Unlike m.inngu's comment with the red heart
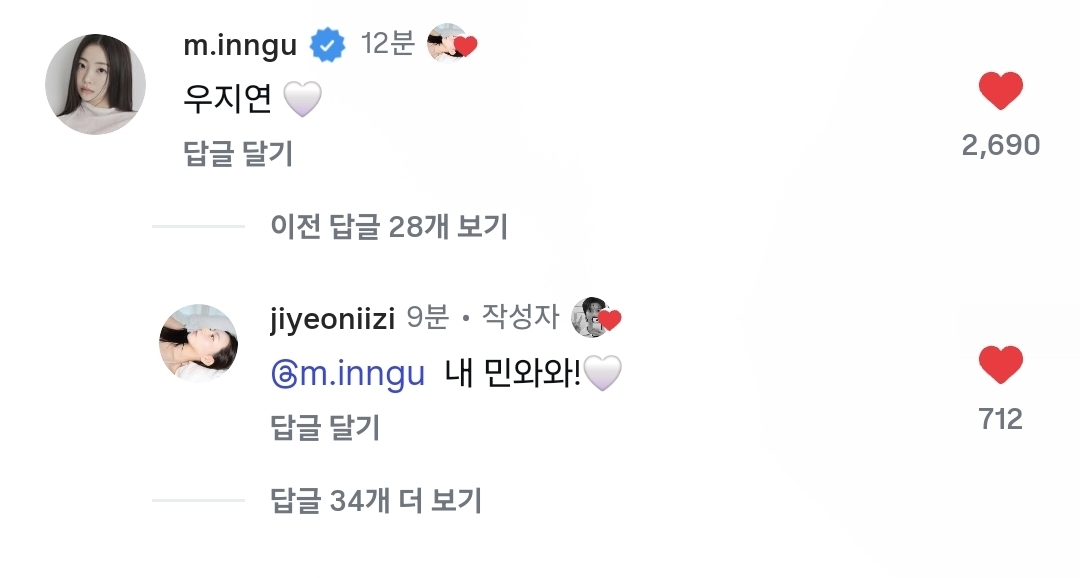 (x=1000, y=92)
